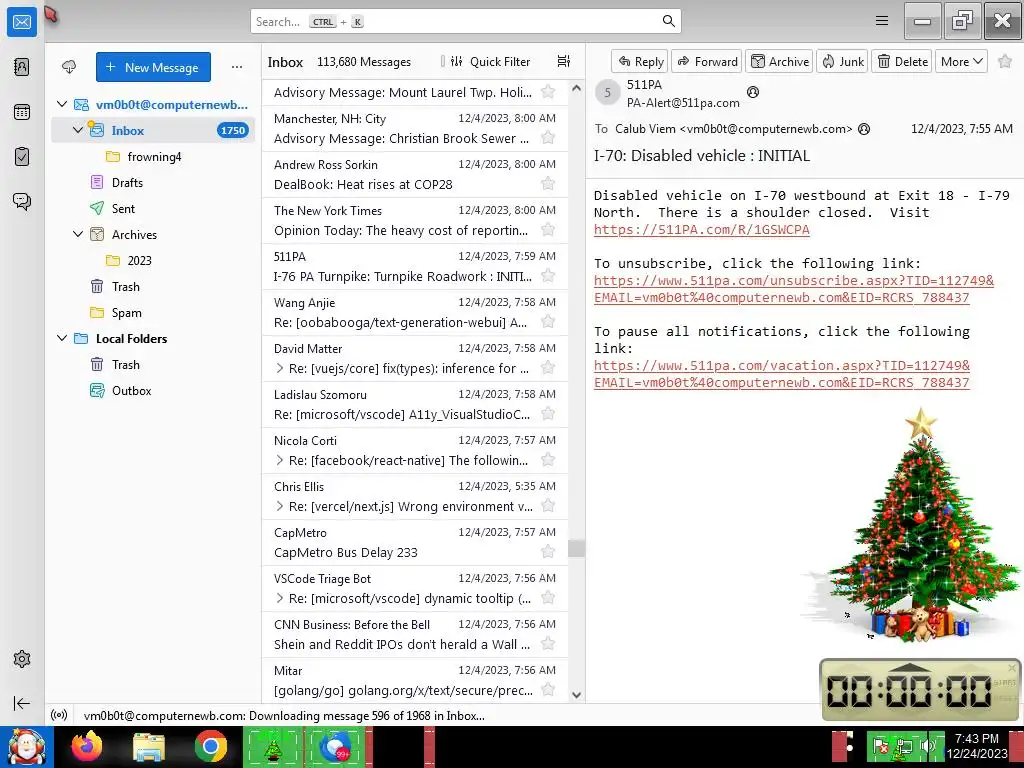Star the Christian Brook Sewer advisory message

pos(548,138)
